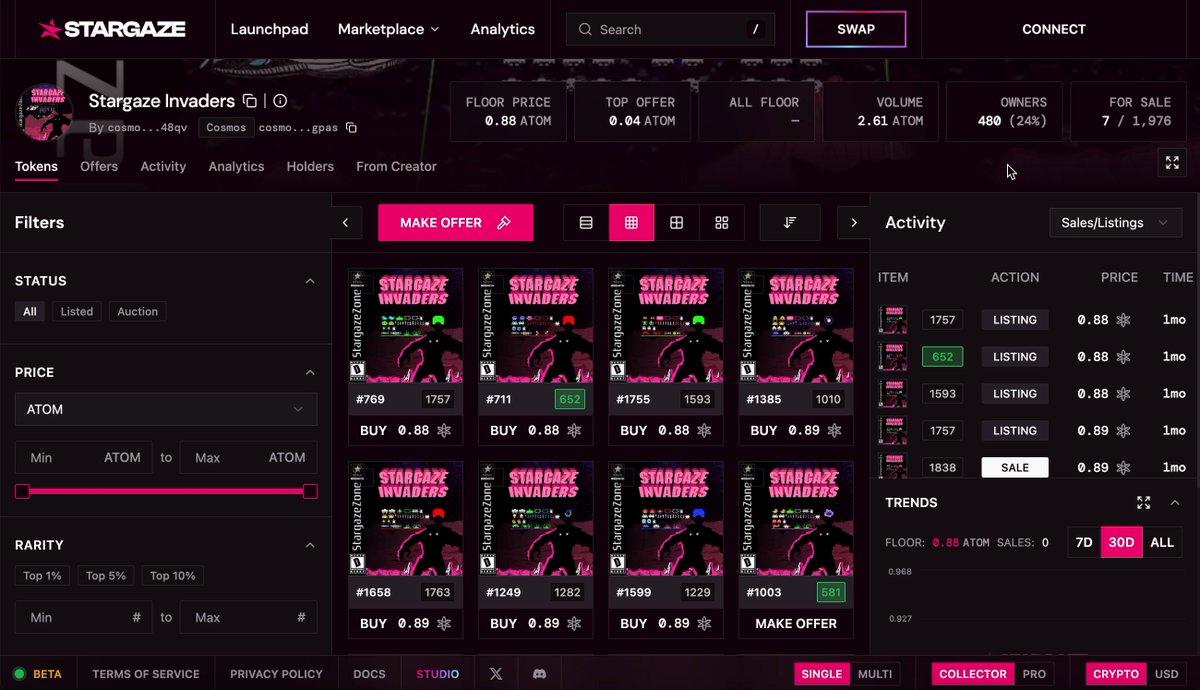Toggle Top 5% rarity filter
This screenshot has width=1200, height=690.
[106, 576]
